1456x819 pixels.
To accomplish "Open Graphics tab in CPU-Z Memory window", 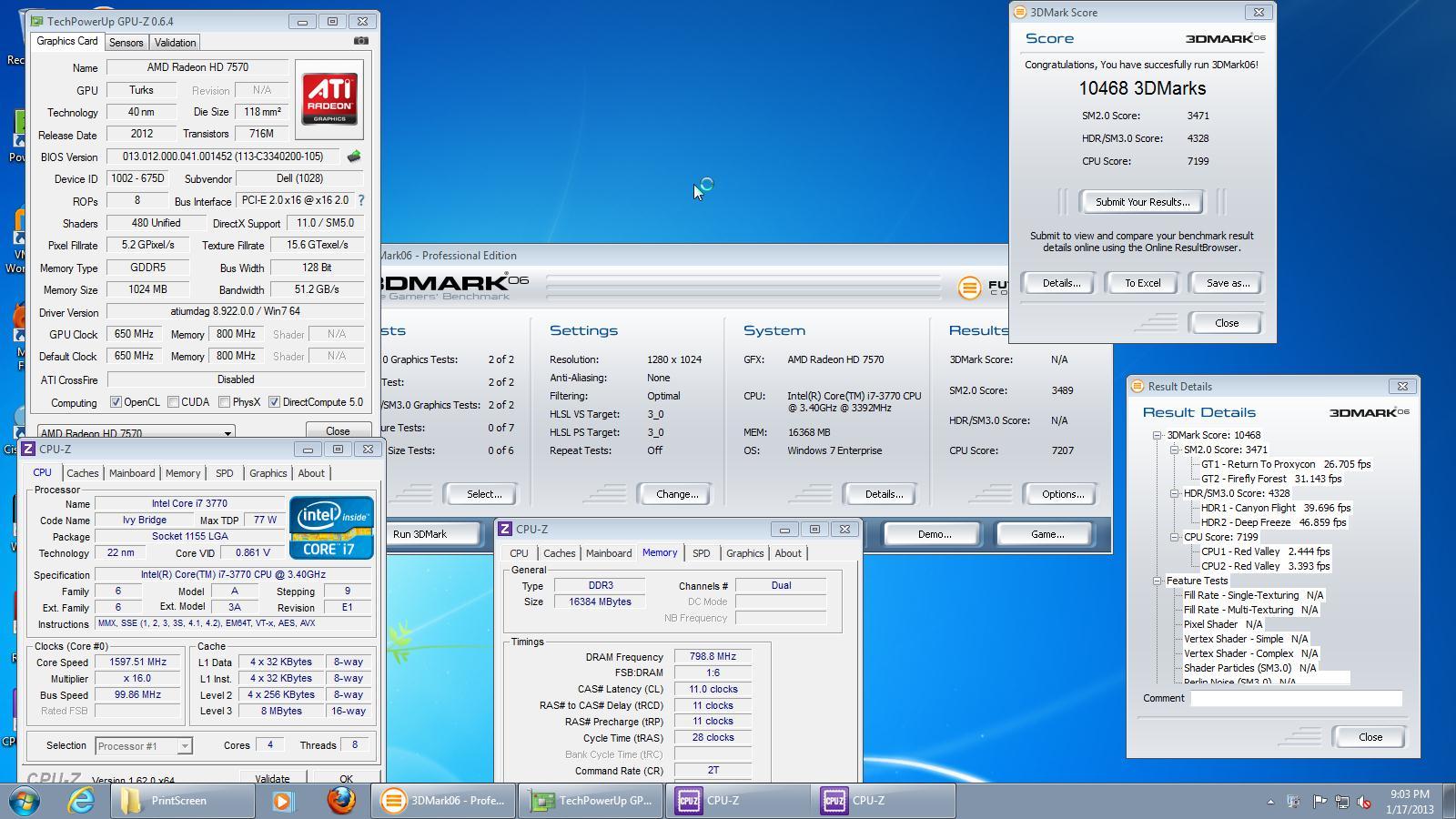I will 744,553.
